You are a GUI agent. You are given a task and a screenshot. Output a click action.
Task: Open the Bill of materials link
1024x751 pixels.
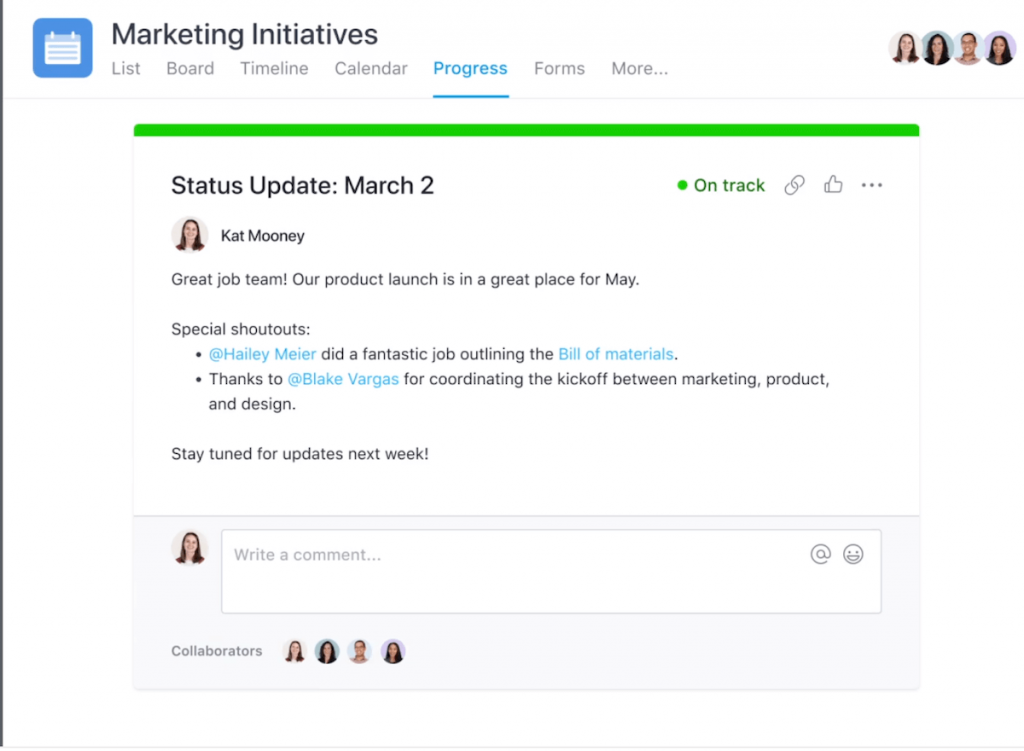click(616, 354)
